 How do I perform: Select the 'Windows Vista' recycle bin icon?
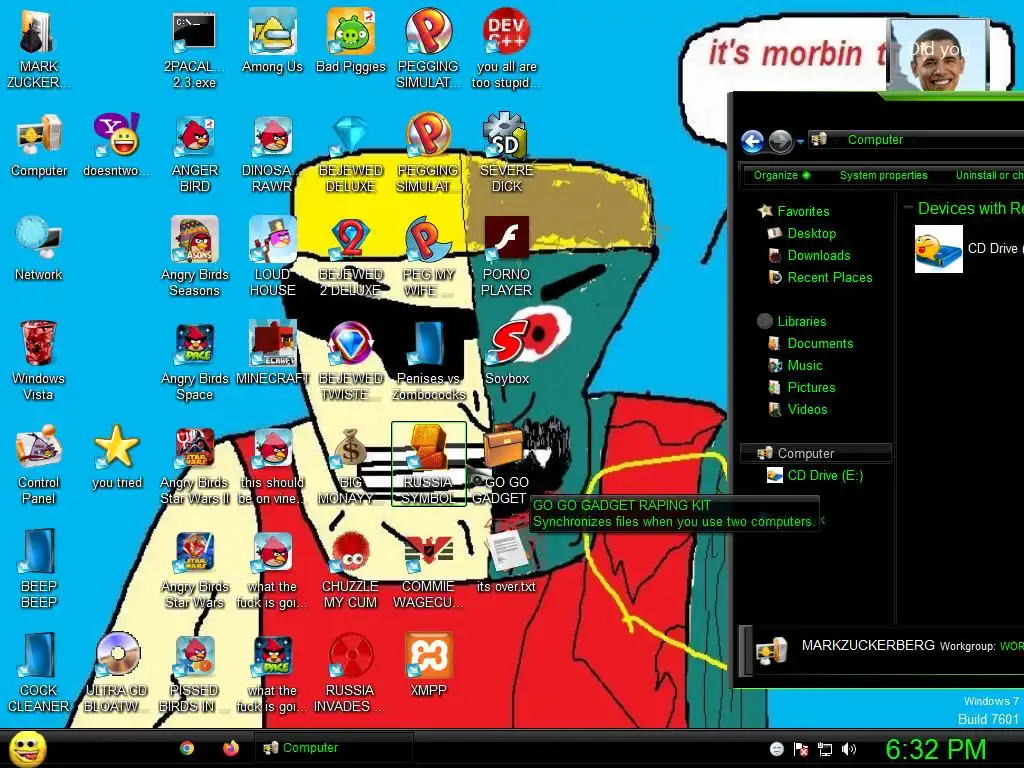(x=39, y=360)
